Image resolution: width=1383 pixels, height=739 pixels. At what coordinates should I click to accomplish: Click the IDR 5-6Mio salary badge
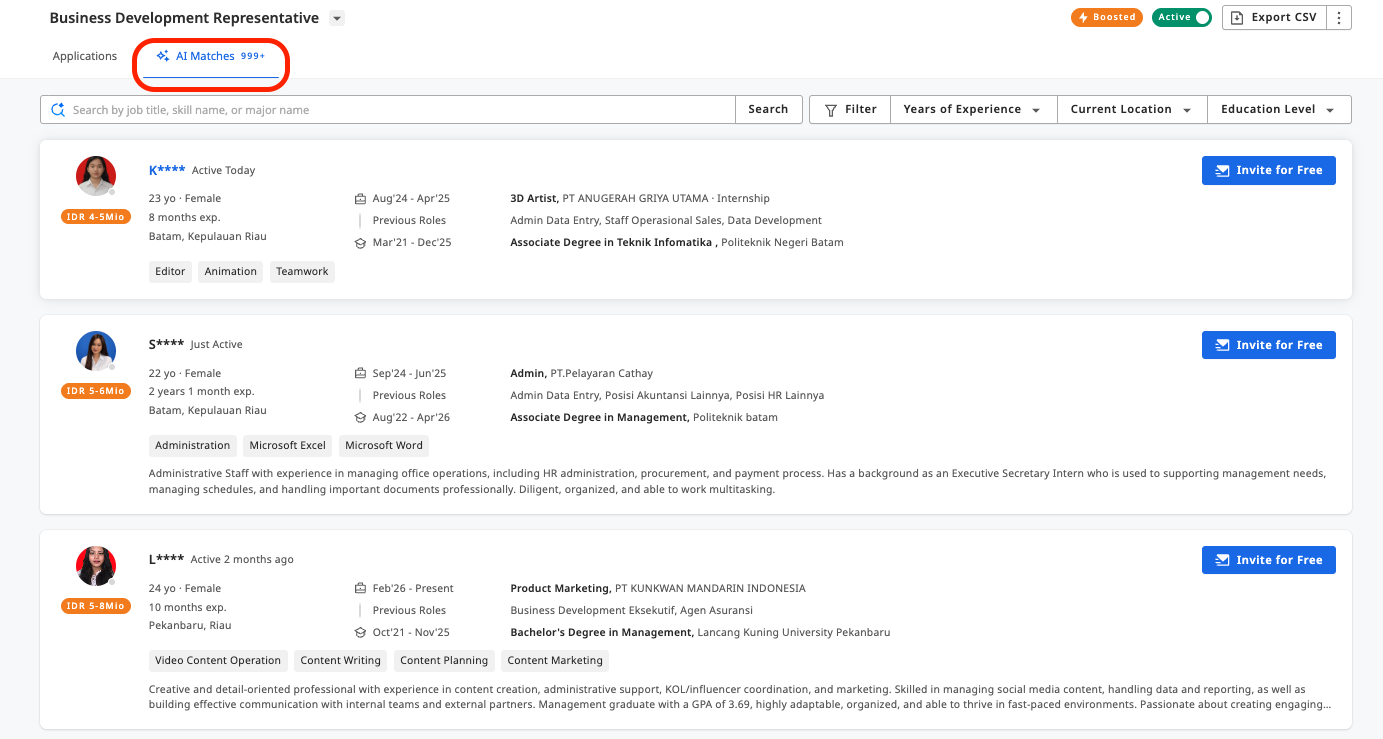96,391
